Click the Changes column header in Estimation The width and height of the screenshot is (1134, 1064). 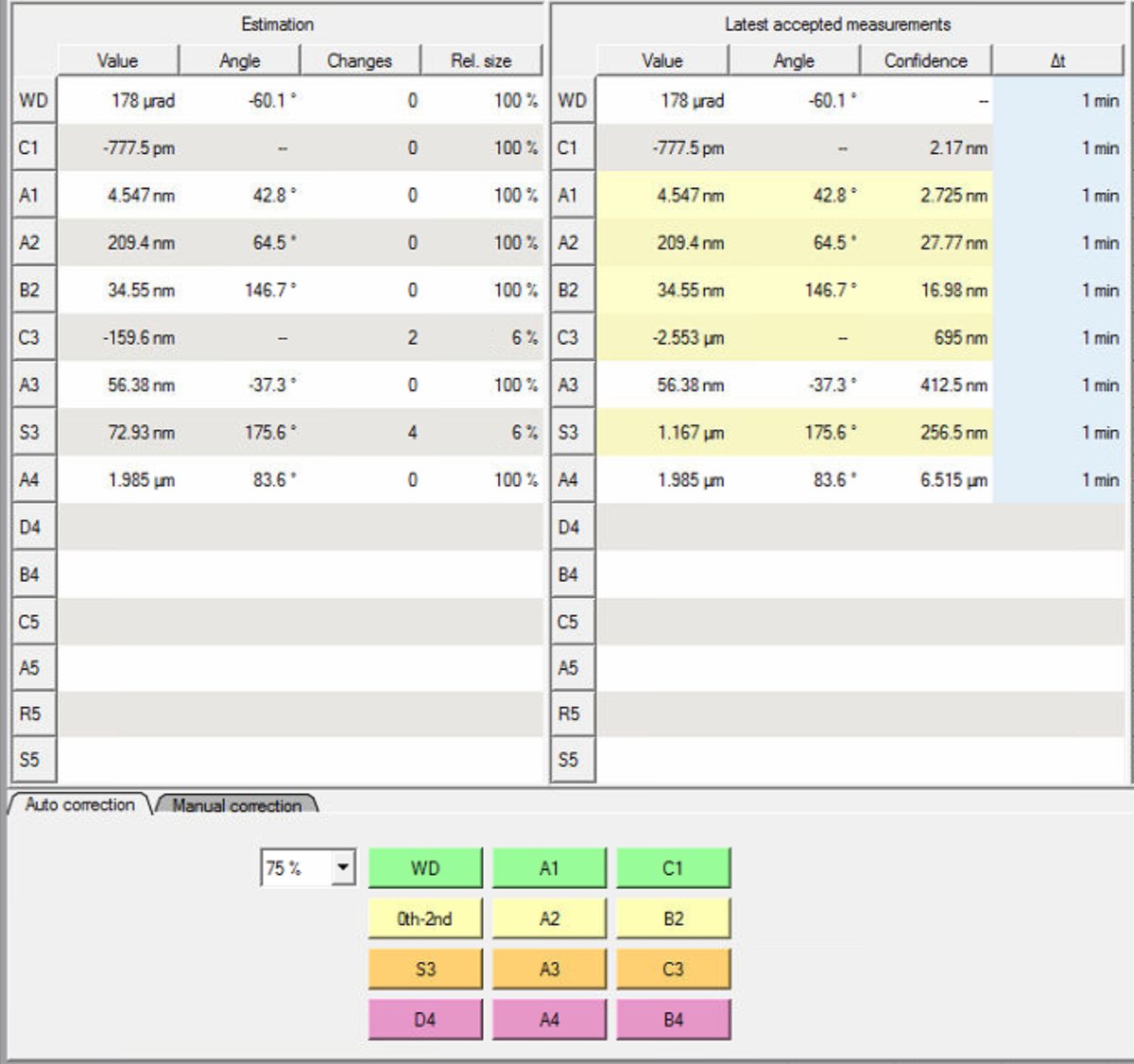(359, 60)
